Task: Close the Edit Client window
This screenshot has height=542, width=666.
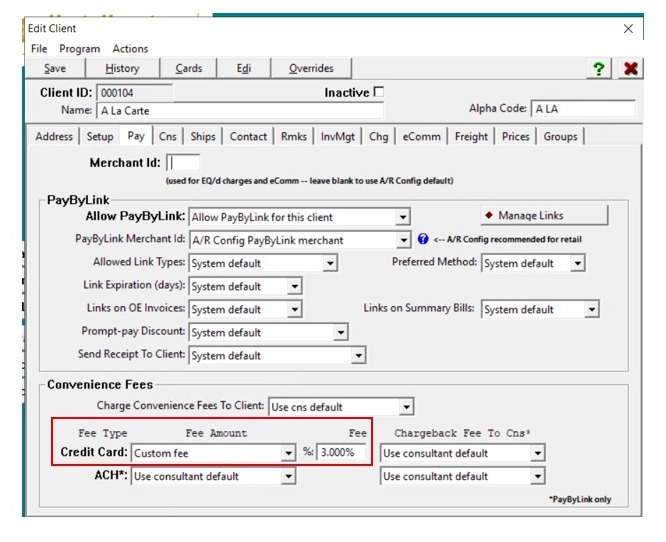Action: pos(628,28)
